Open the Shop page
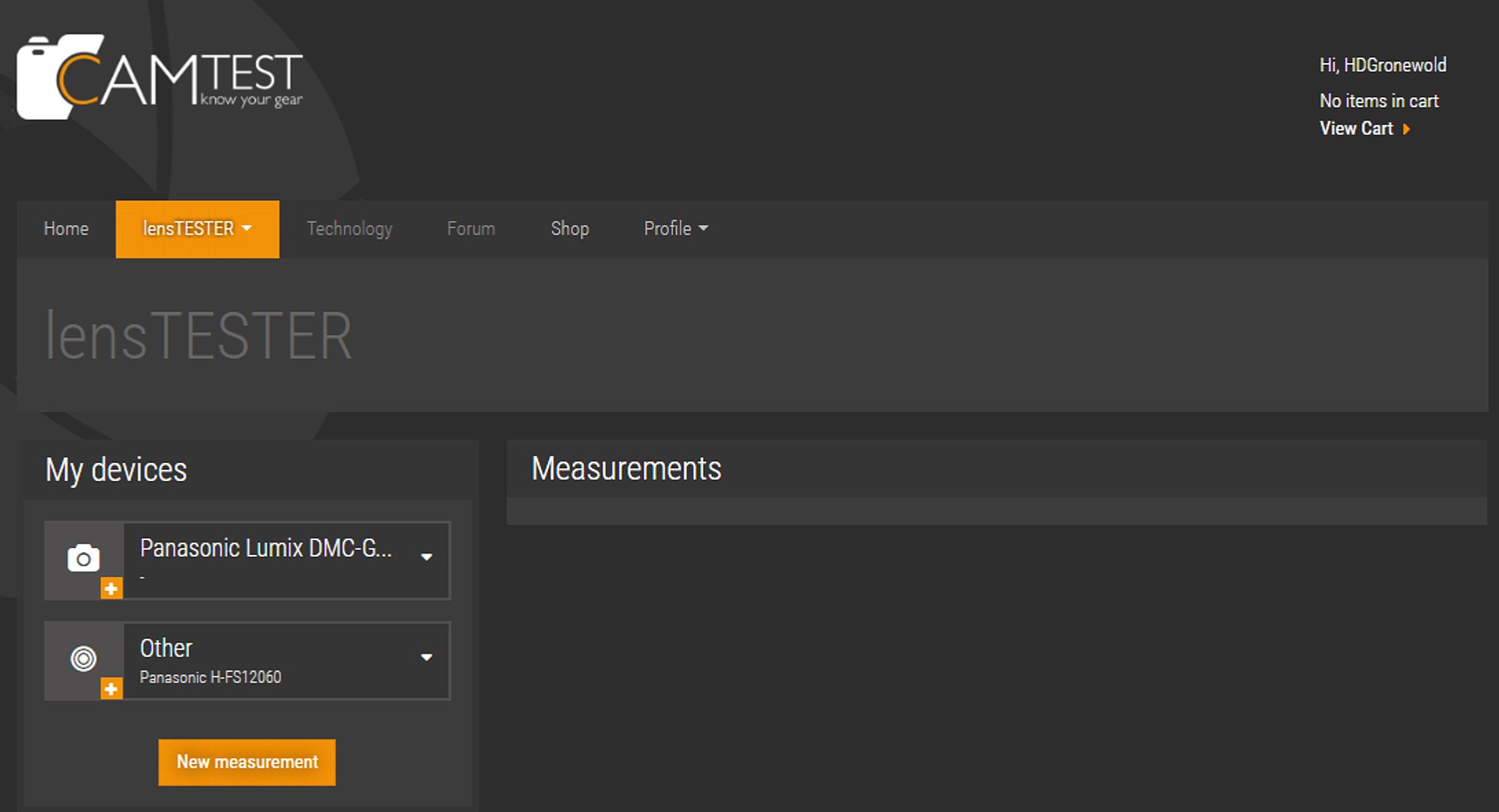This screenshot has width=1499, height=812. [x=570, y=228]
